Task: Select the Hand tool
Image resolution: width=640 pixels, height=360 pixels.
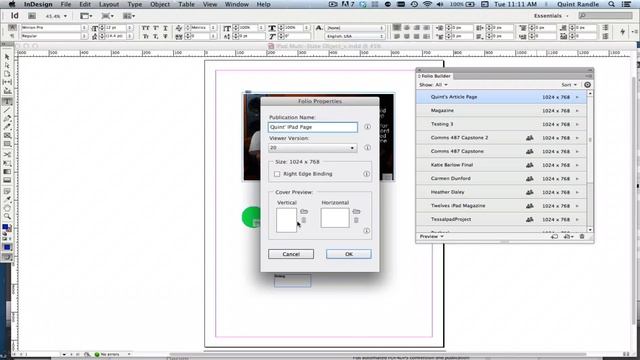Action: [7, 208]
